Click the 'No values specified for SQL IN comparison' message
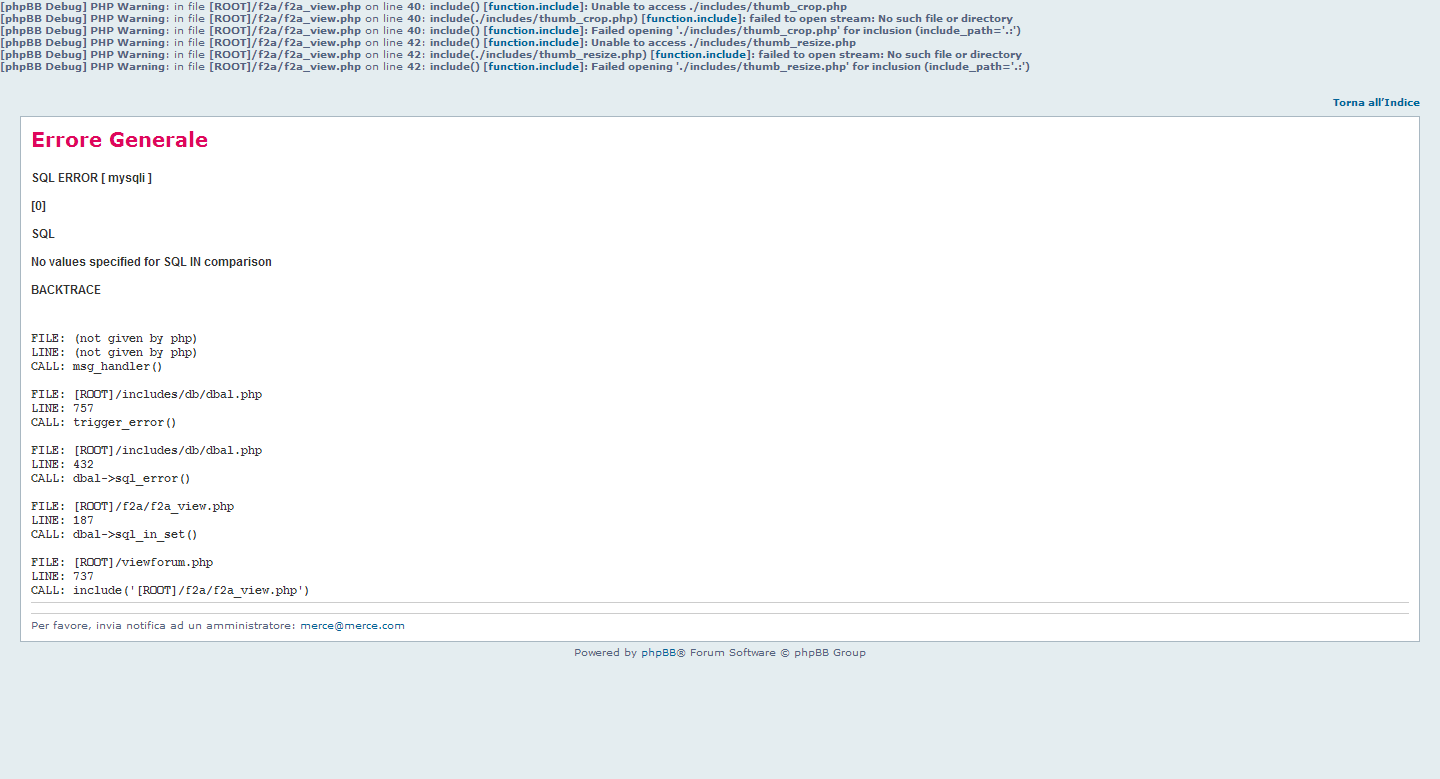 151,262
